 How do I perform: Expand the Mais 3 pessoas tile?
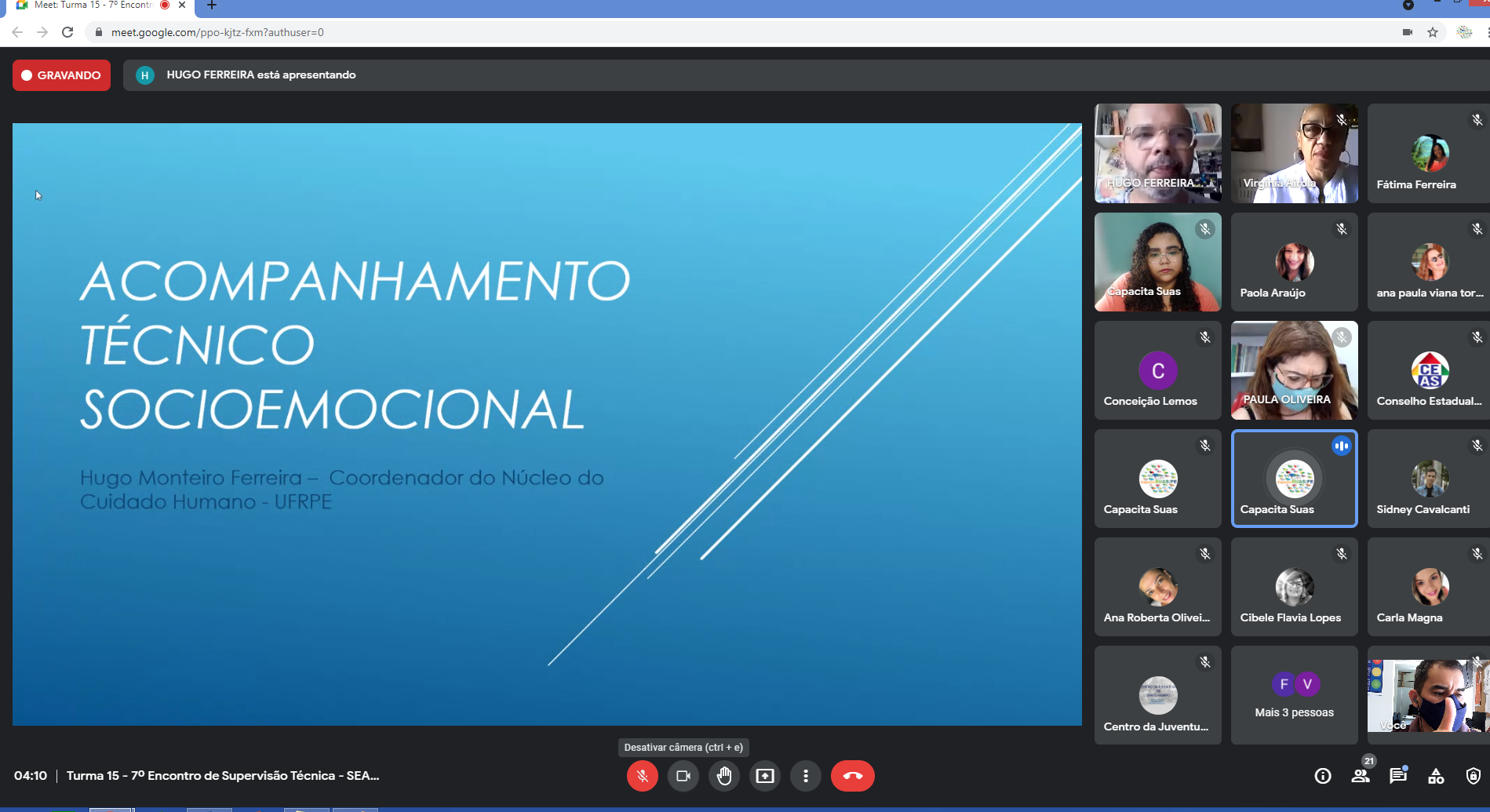click(1294, 695)
